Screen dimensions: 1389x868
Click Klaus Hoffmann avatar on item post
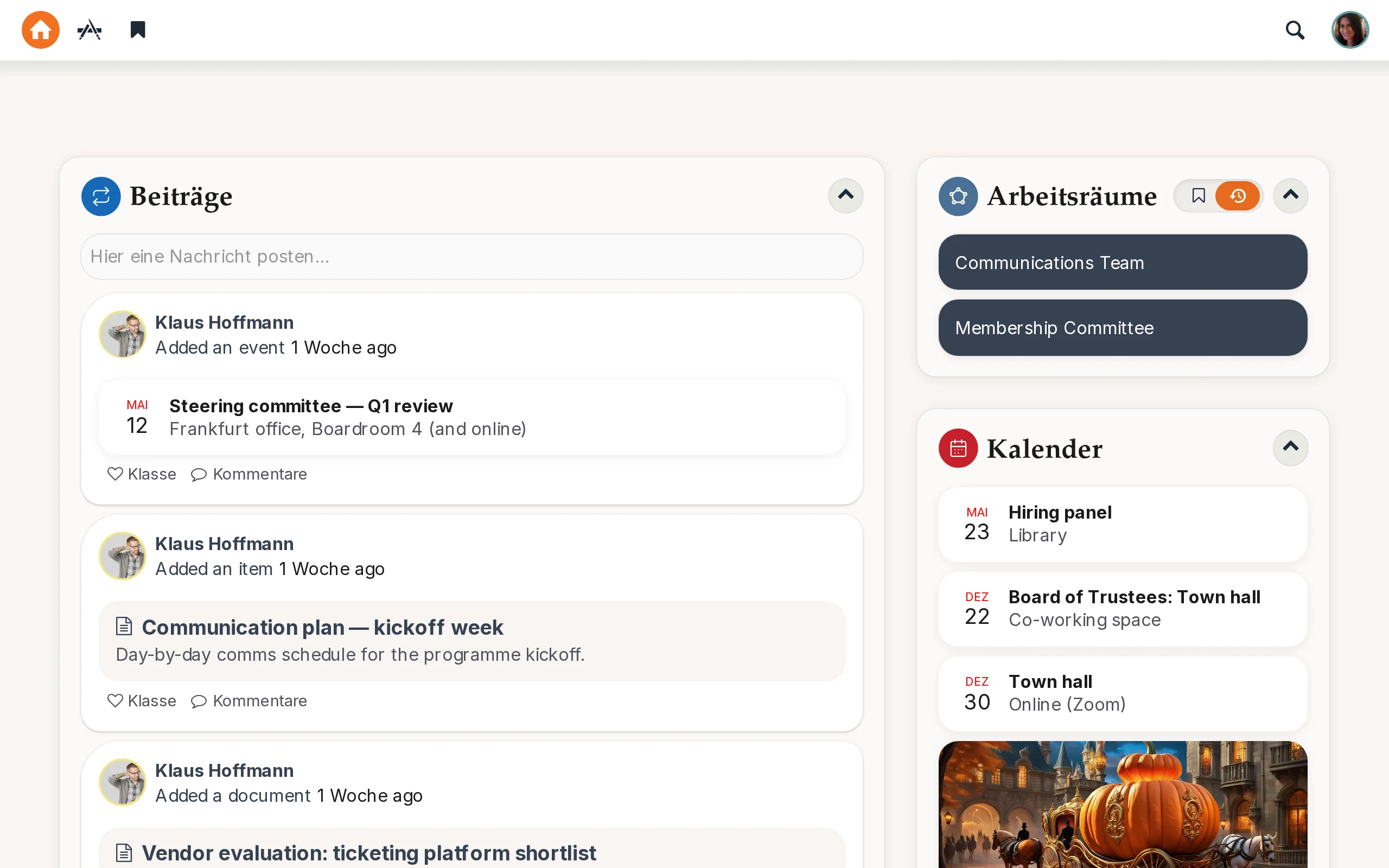tap(122, 556)
